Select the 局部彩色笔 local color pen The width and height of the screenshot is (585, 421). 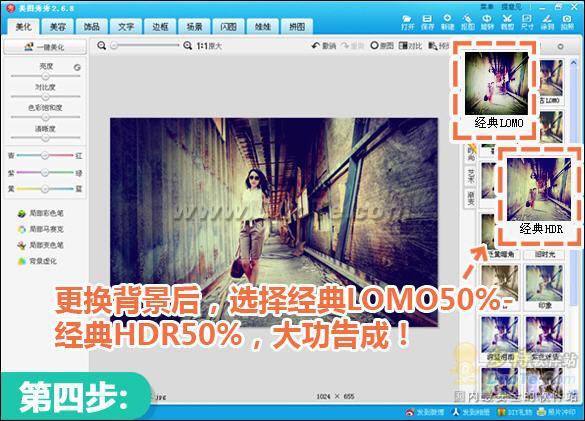pyautogui.click(x=41, y=213)
